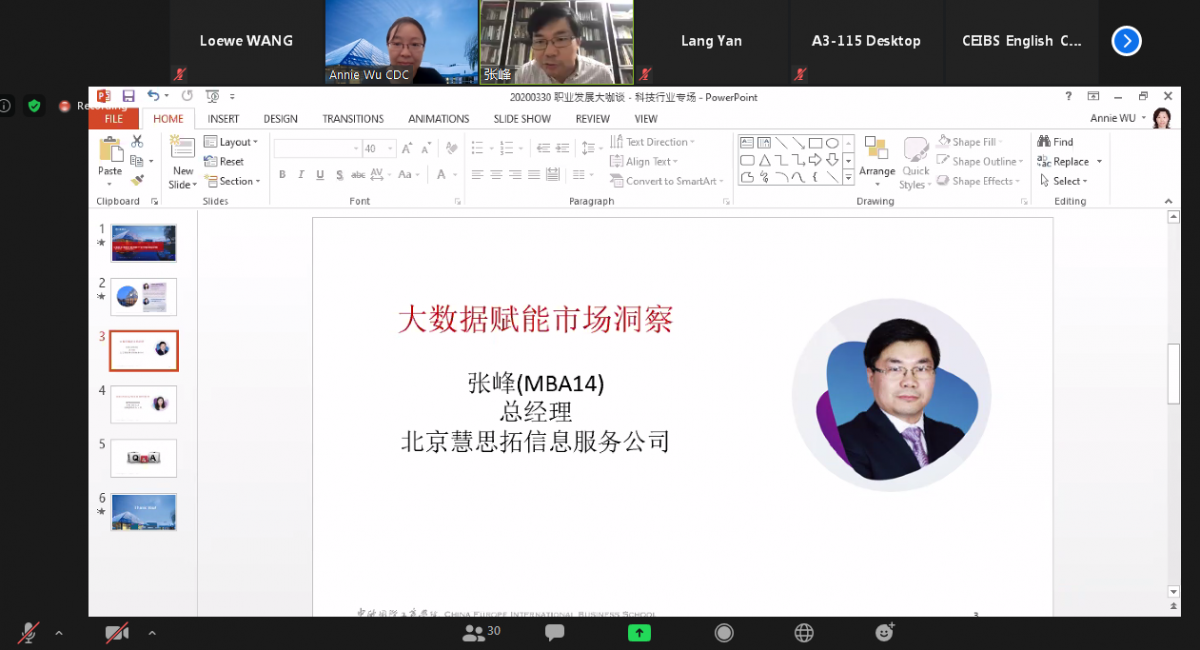This screenshot has width=1200, height=650.
Task: Toggle Strikethrough formatting
Action: (359, 174)
